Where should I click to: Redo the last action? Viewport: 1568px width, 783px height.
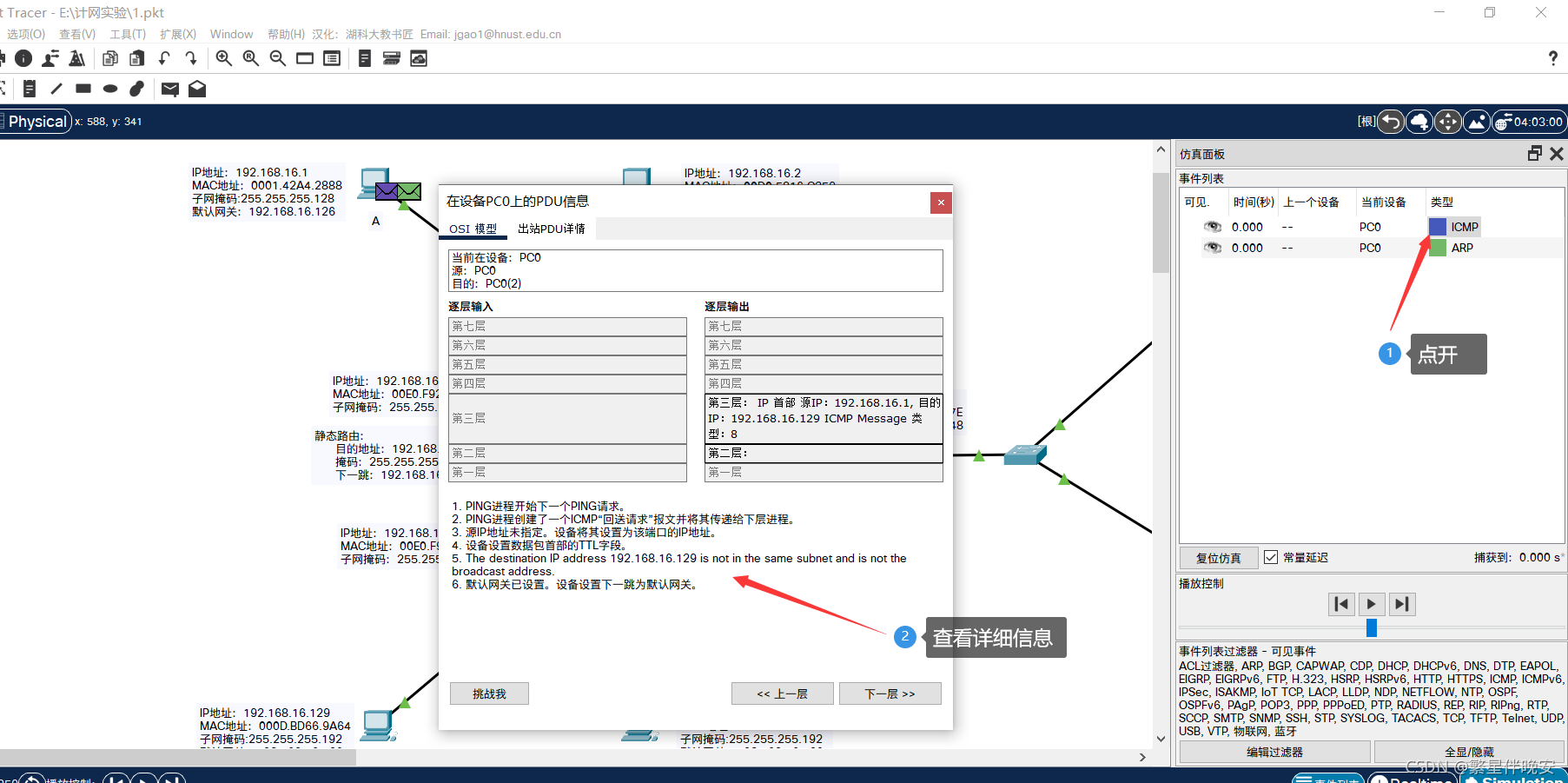[x=191, y=58]
